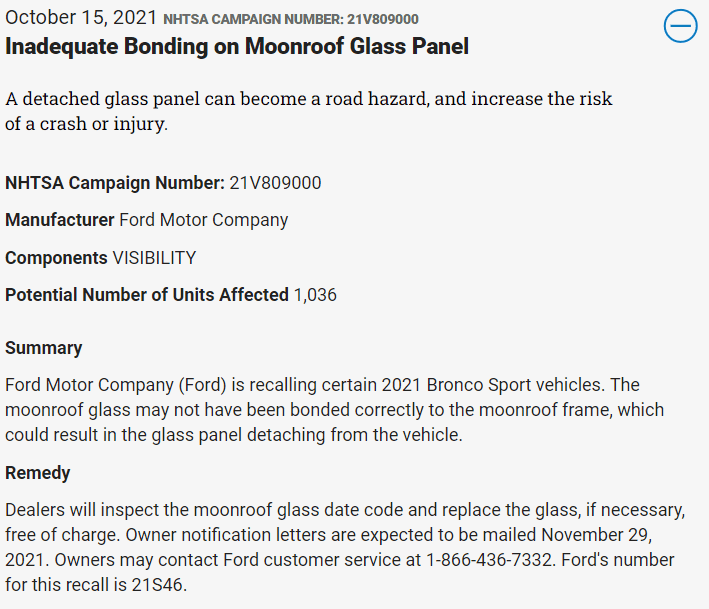
Task: Select the 1,036 units affected value
Action: click(315, 295)
